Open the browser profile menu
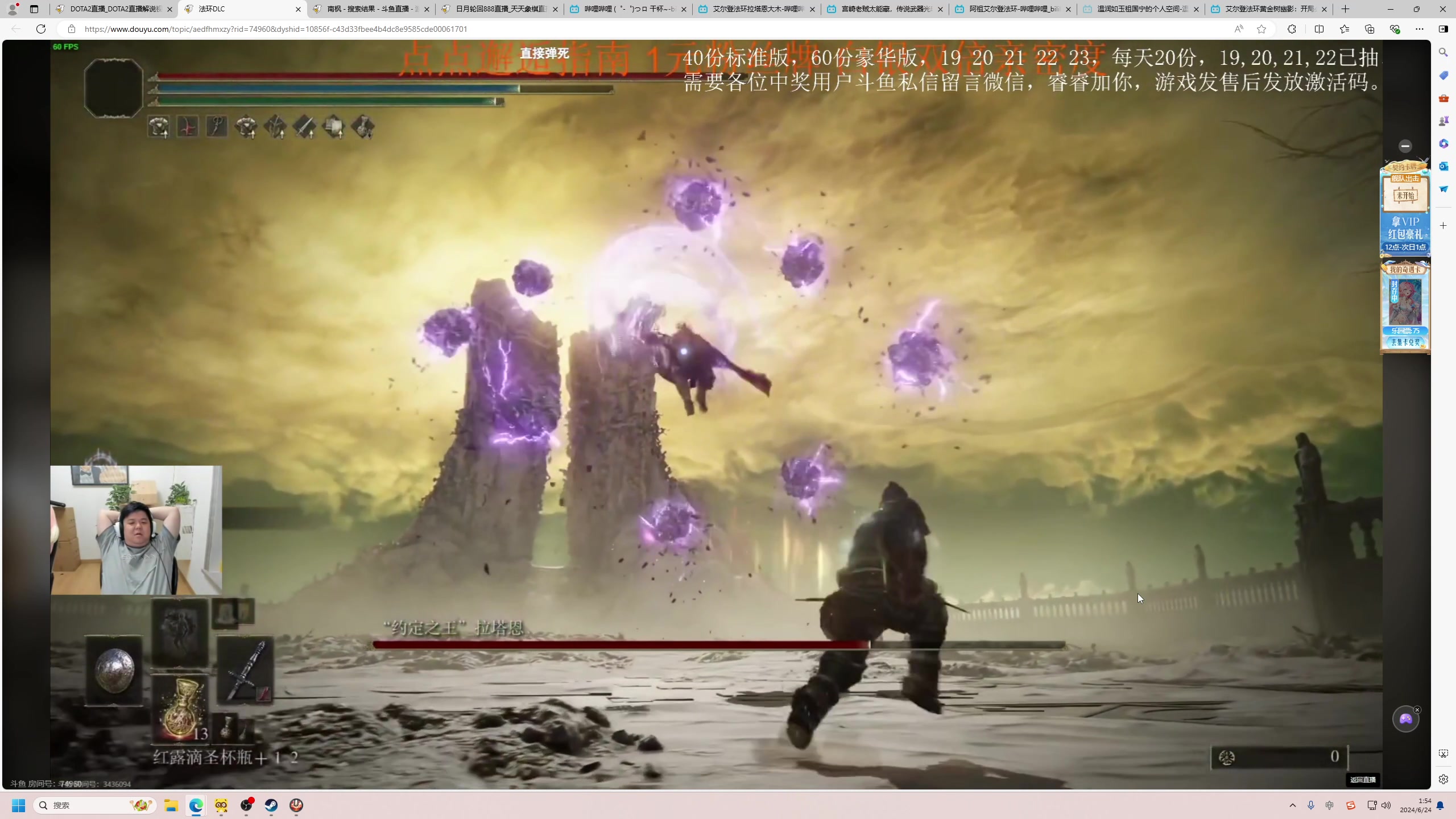The height and width of the screenshot is (819, 1456). tap(13, 9)
